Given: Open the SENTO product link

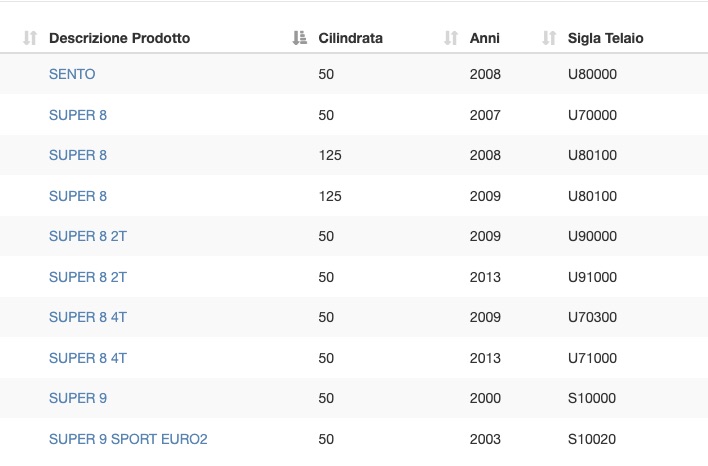Looking at the screenshot, I should pyautogui.click(x=72, y=74).
